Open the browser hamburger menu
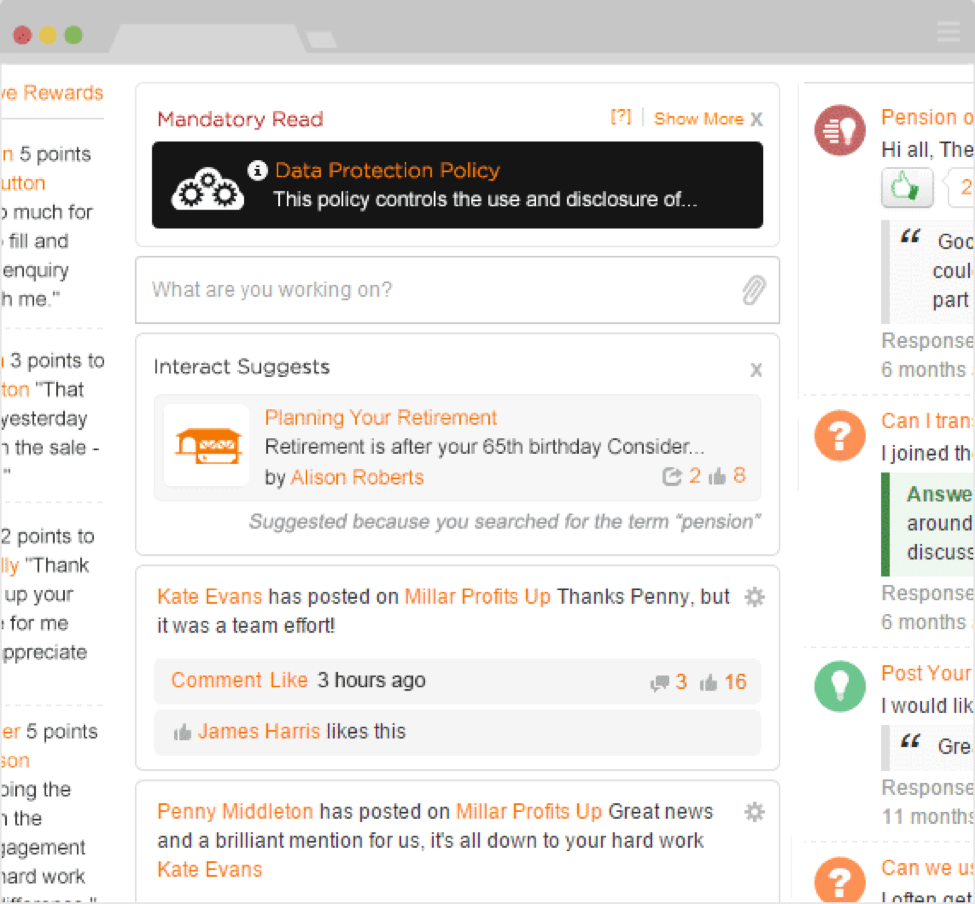The width and height of the screenshot is (975, 904). (948, 31)
